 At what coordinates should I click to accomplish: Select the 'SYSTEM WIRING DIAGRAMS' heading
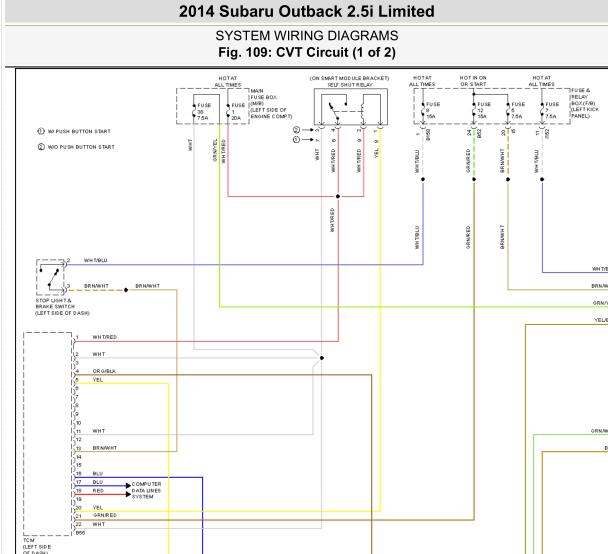307,36
